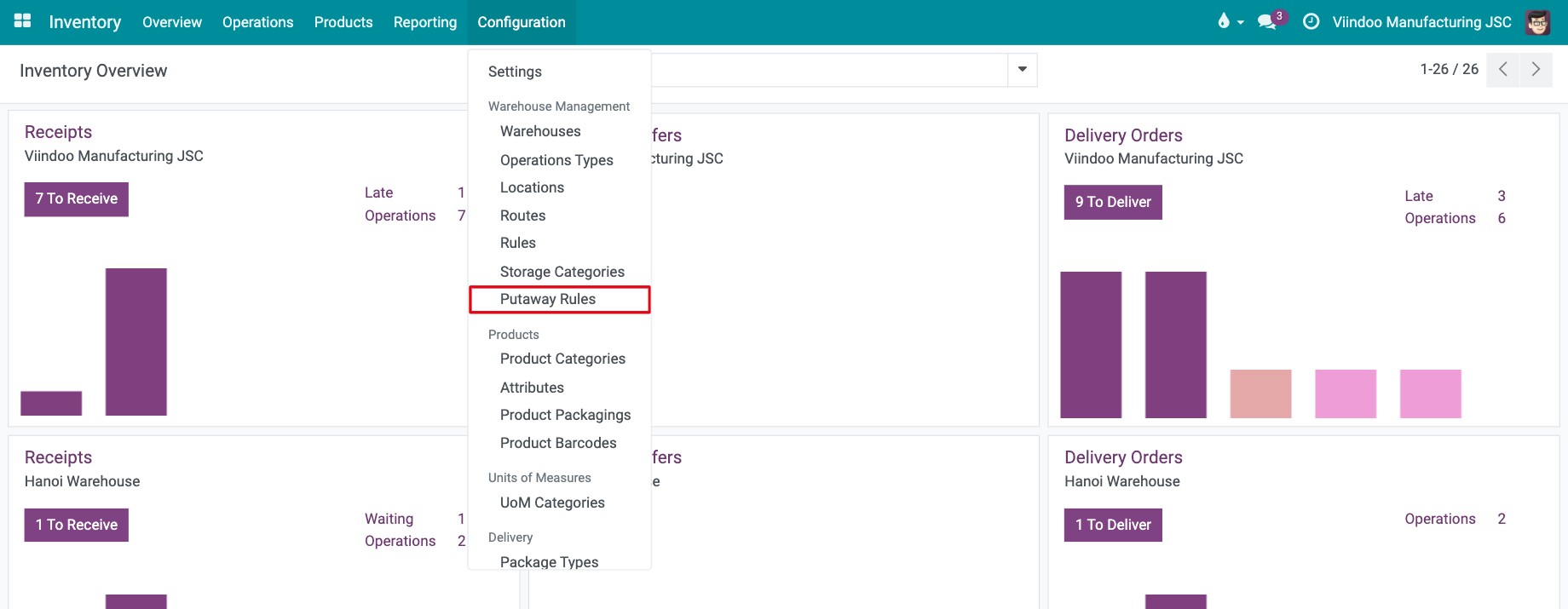This screenshot has width=1568, height=609.
Task: Go to previous page arrow
Action: pos(1503,70)
